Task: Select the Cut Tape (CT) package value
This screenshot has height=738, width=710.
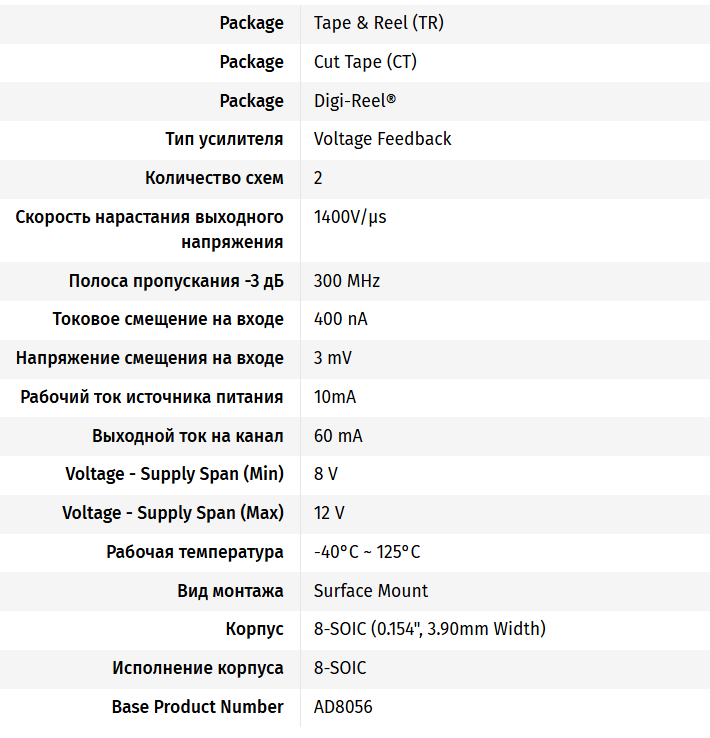Action: click(x=365, y=62)
